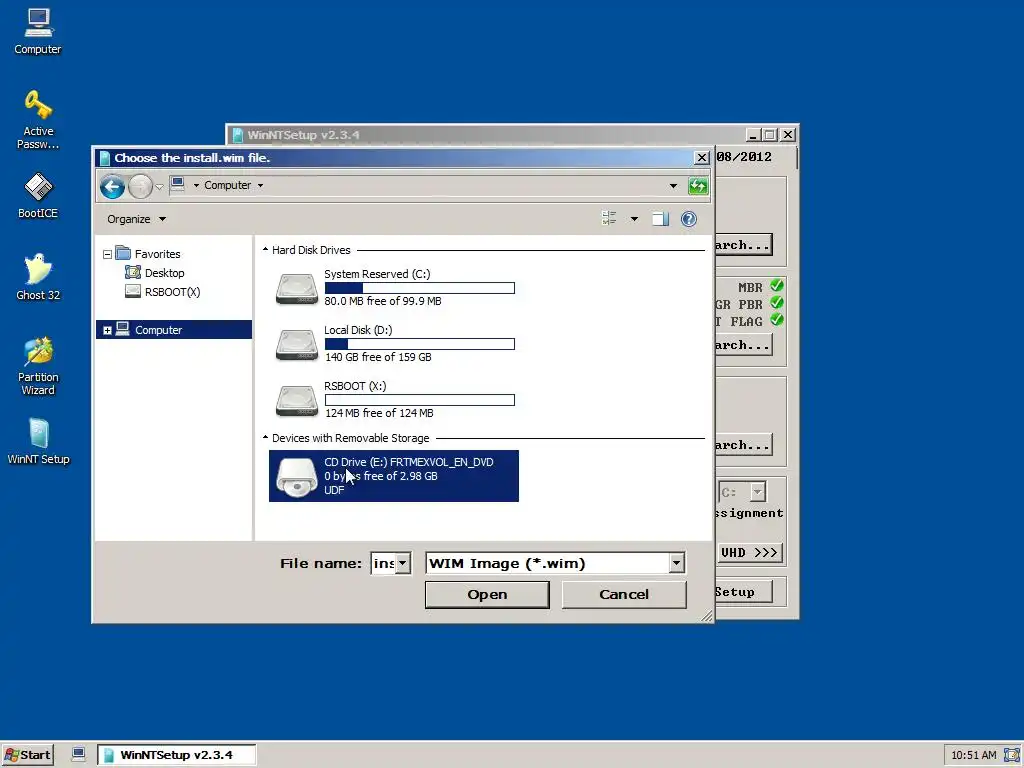Open the Start menu
This screenshot has width=1024, height=768.
pyautogui.click(x=27, y=755)
